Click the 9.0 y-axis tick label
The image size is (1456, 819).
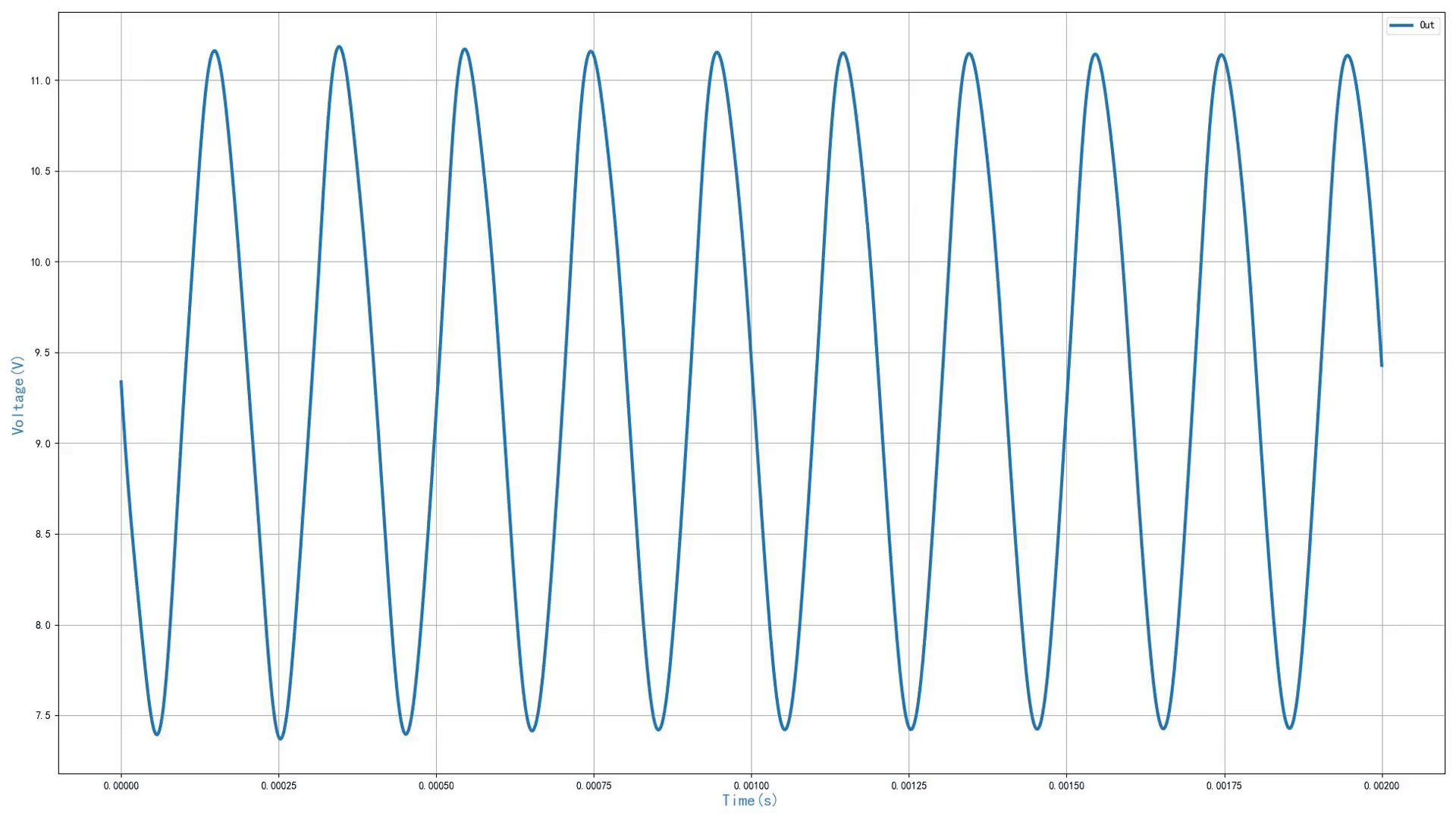click(x=42, y=444)
